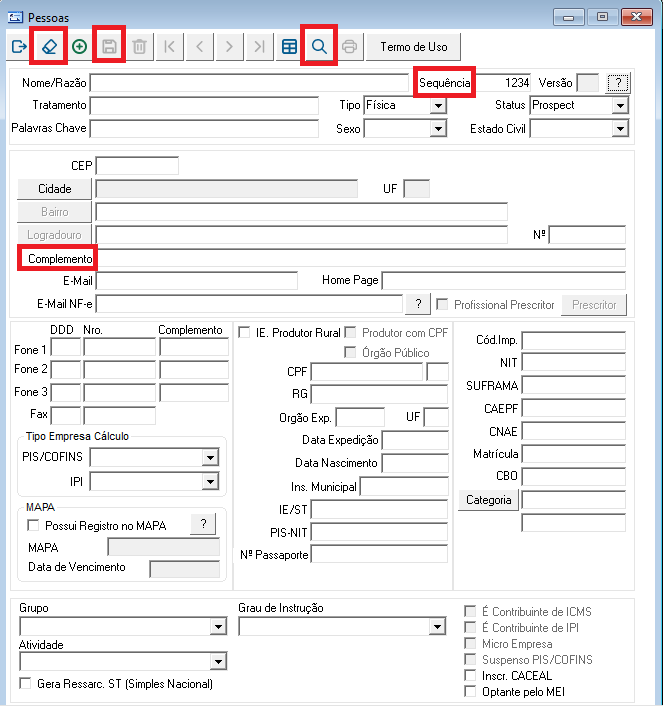Click the CEP input field

tap(137, 166)
